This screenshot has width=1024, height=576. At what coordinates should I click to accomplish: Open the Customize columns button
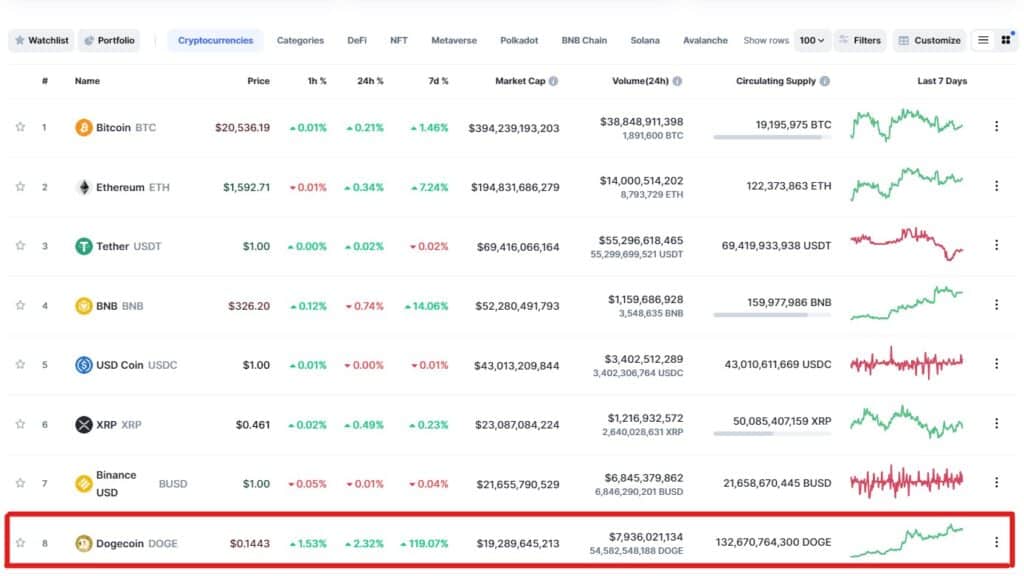[929, 40]
